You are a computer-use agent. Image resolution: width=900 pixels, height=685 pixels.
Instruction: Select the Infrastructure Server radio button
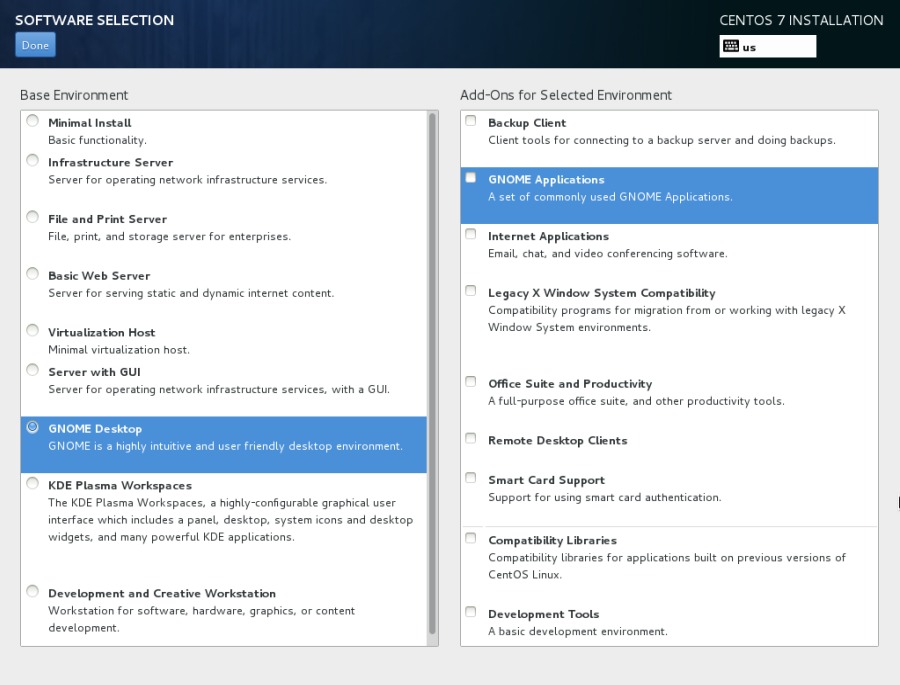point(33,160)
